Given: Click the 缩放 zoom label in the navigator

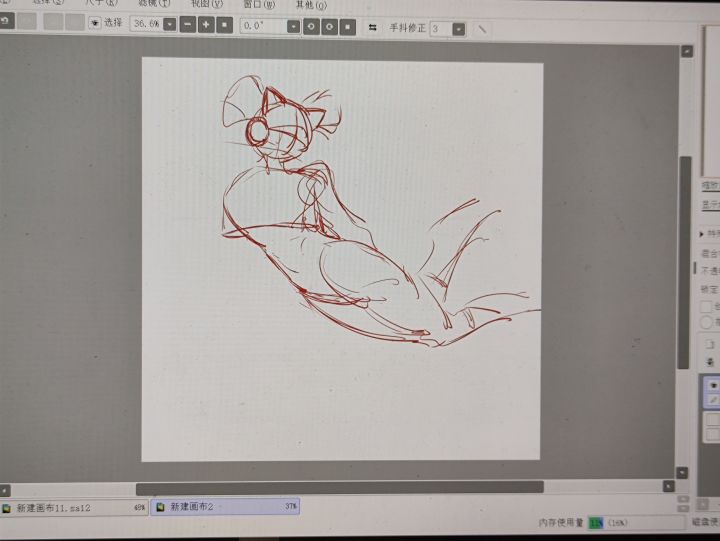Looking at the screenshot, I should tap(711, 186).
